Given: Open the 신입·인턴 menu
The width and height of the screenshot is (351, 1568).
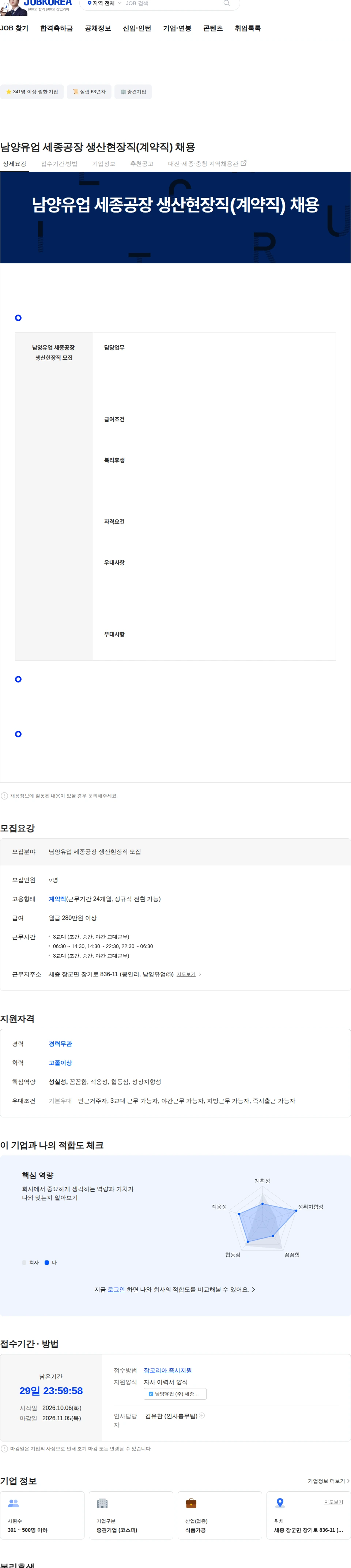Looking at the screenshot, I should click(137, 29).
